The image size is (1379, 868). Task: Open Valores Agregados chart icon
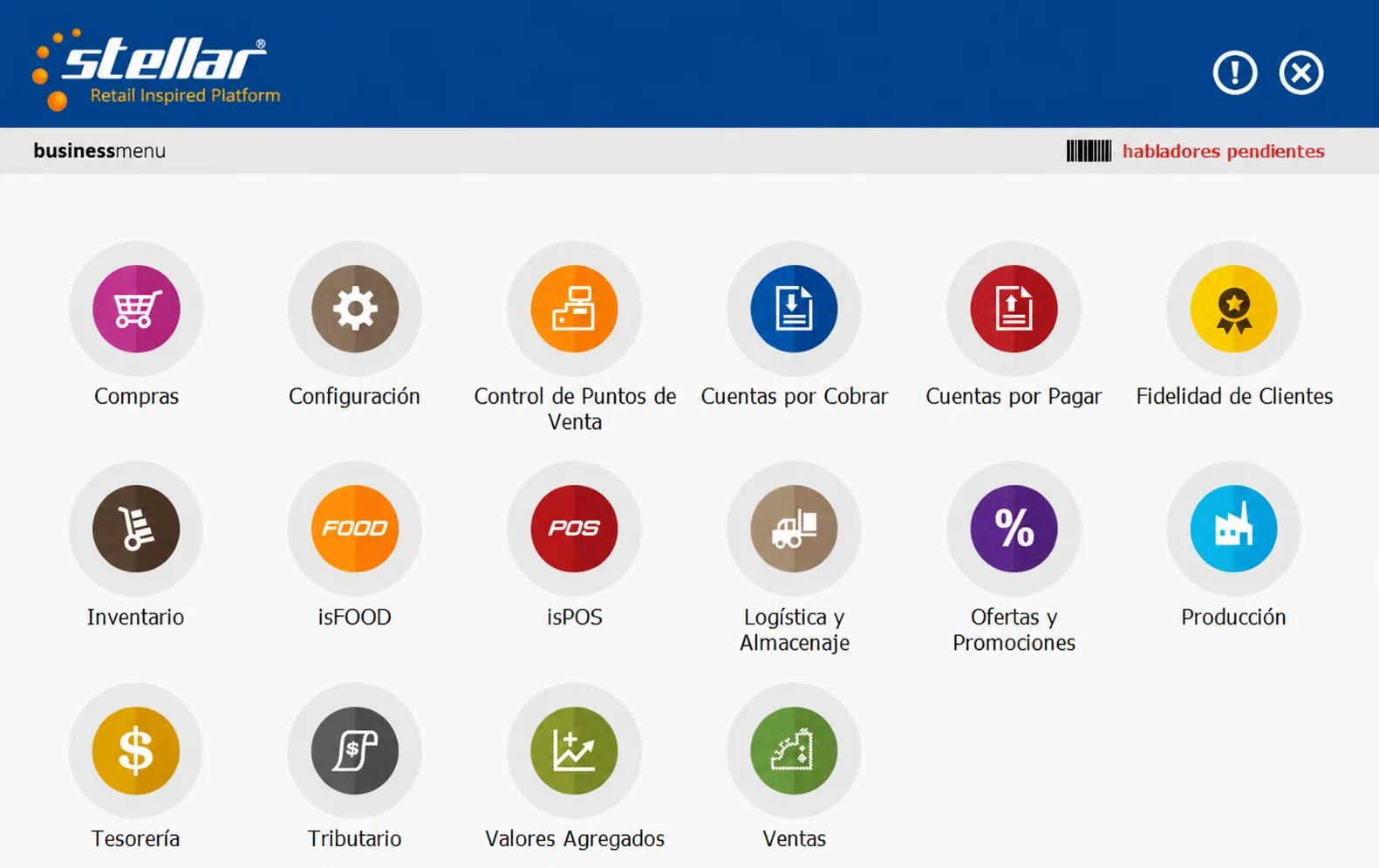point(575,750)
